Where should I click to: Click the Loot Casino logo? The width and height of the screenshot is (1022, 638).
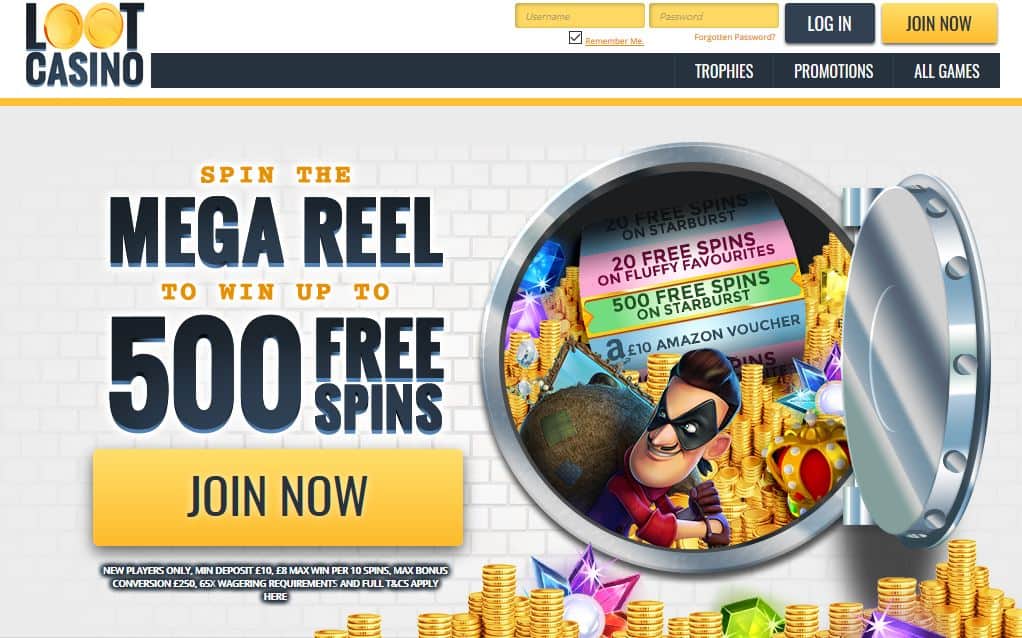point(84,45)
